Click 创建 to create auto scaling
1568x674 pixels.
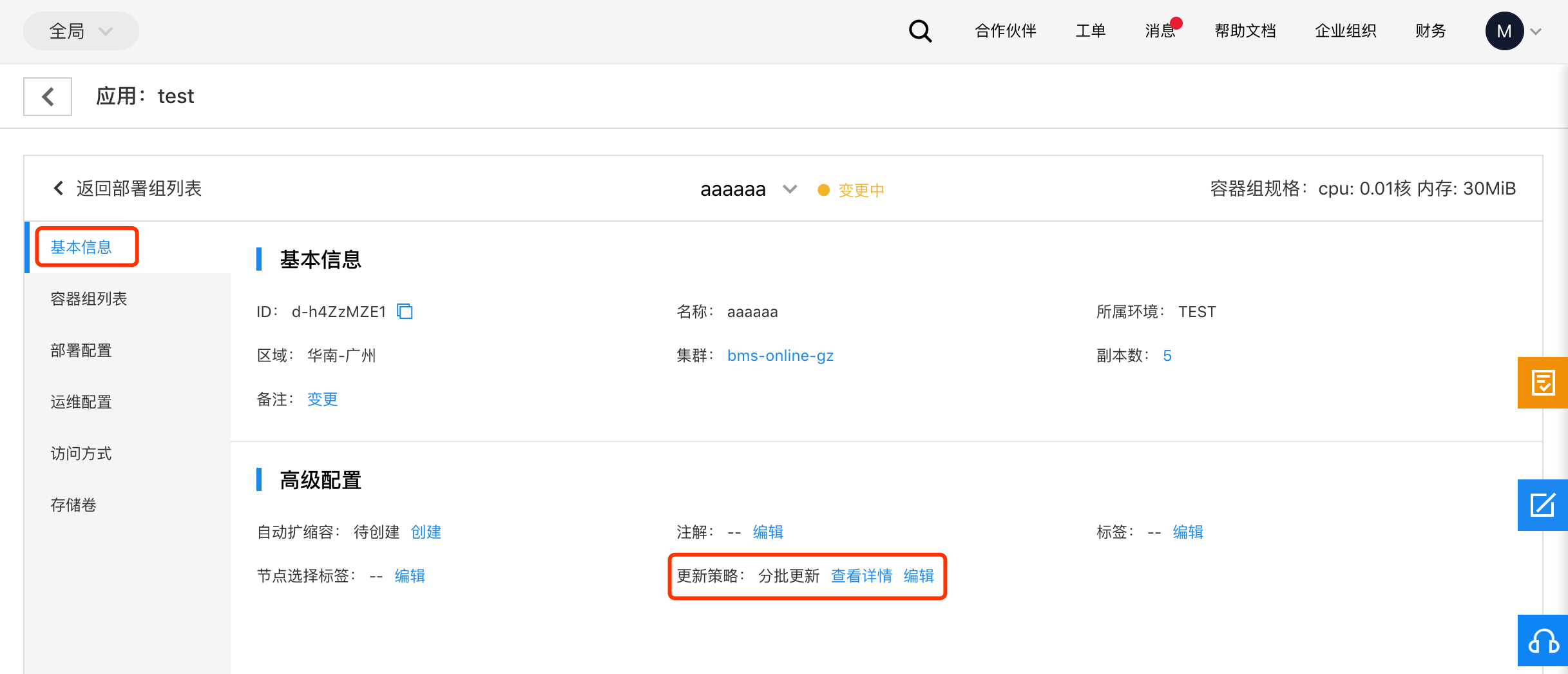426,532
